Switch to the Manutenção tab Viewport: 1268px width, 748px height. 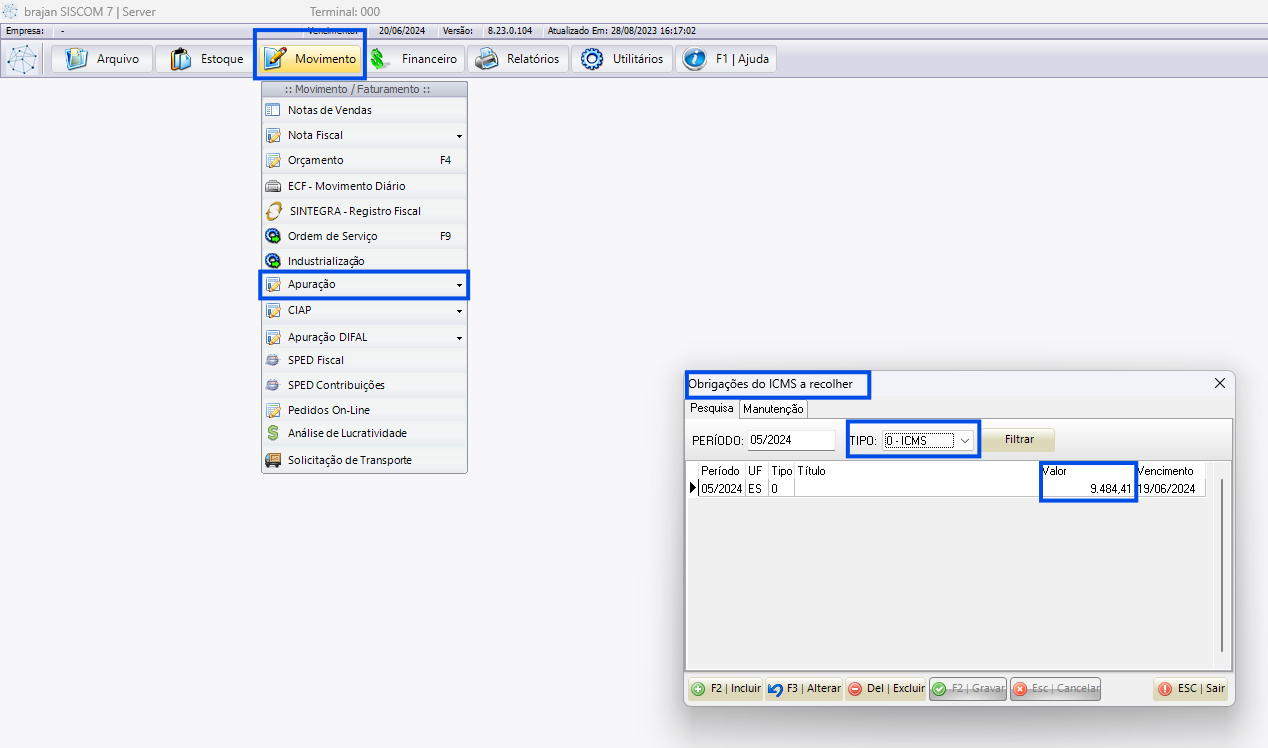click(x=773, y=409)
